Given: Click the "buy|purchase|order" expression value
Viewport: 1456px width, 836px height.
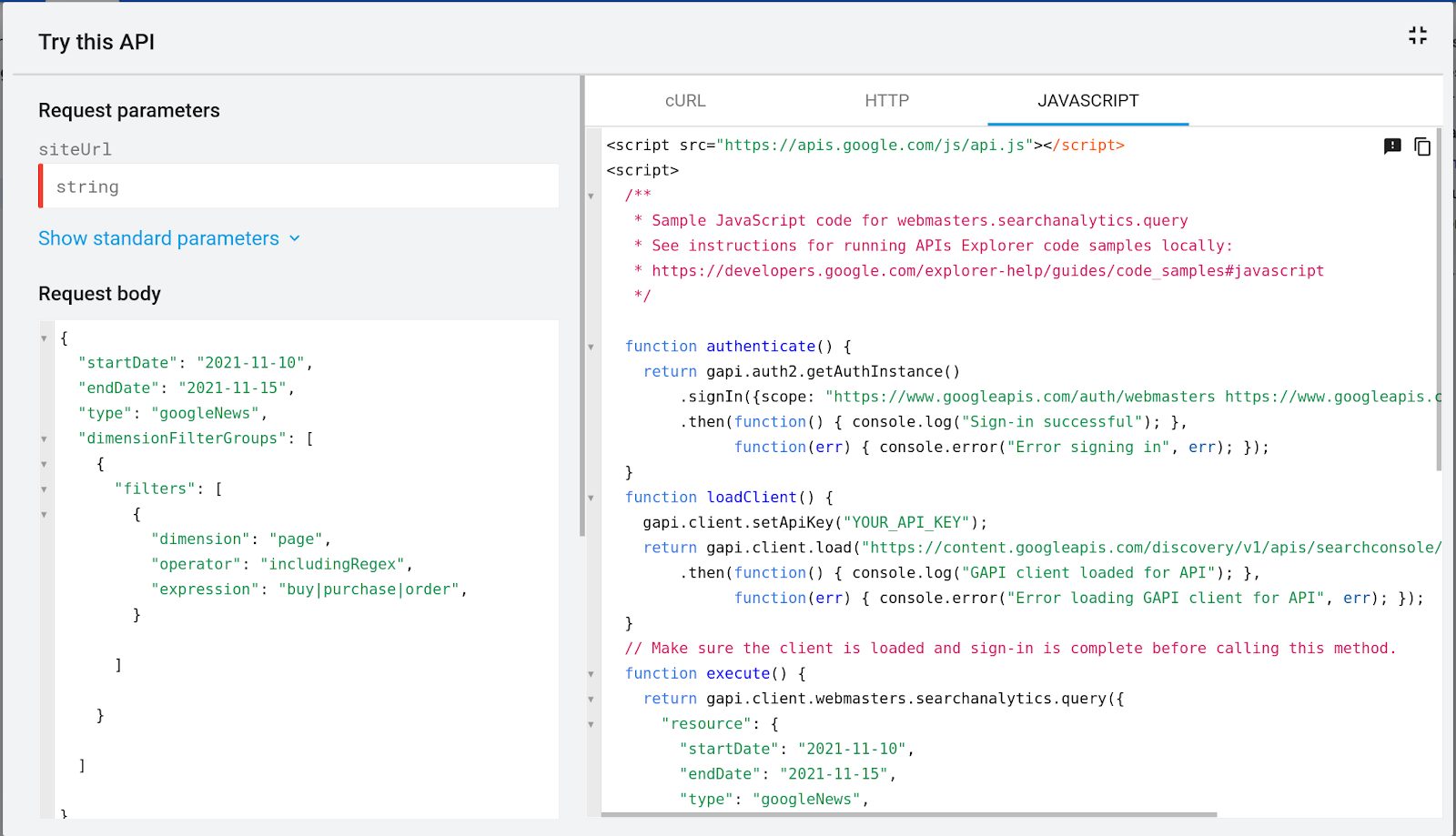Looking at the screenshot, I should (x=369, y=589).
